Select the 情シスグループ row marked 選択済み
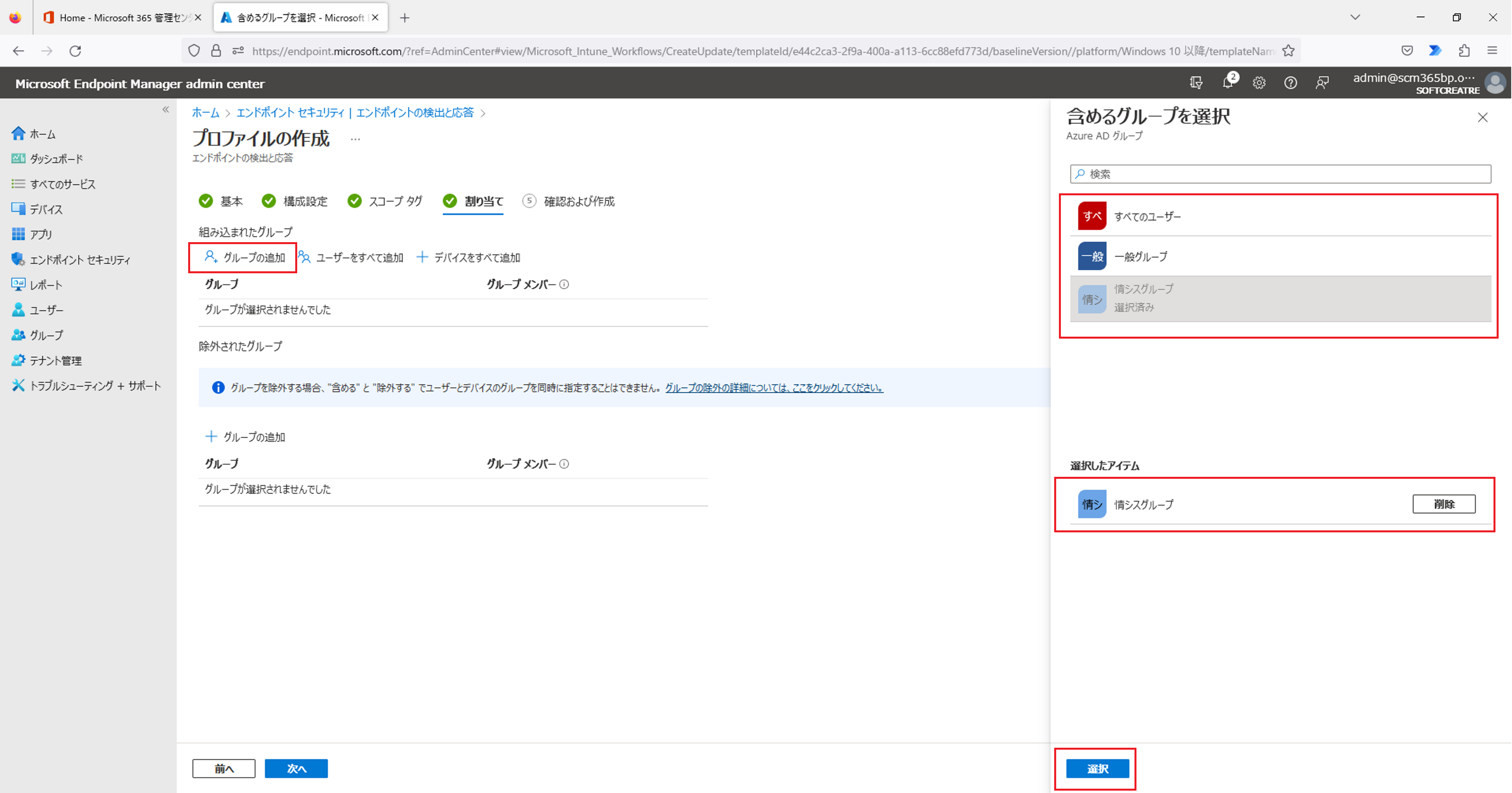Viewport: 1512px width, 793px height. coord(1280,299)
